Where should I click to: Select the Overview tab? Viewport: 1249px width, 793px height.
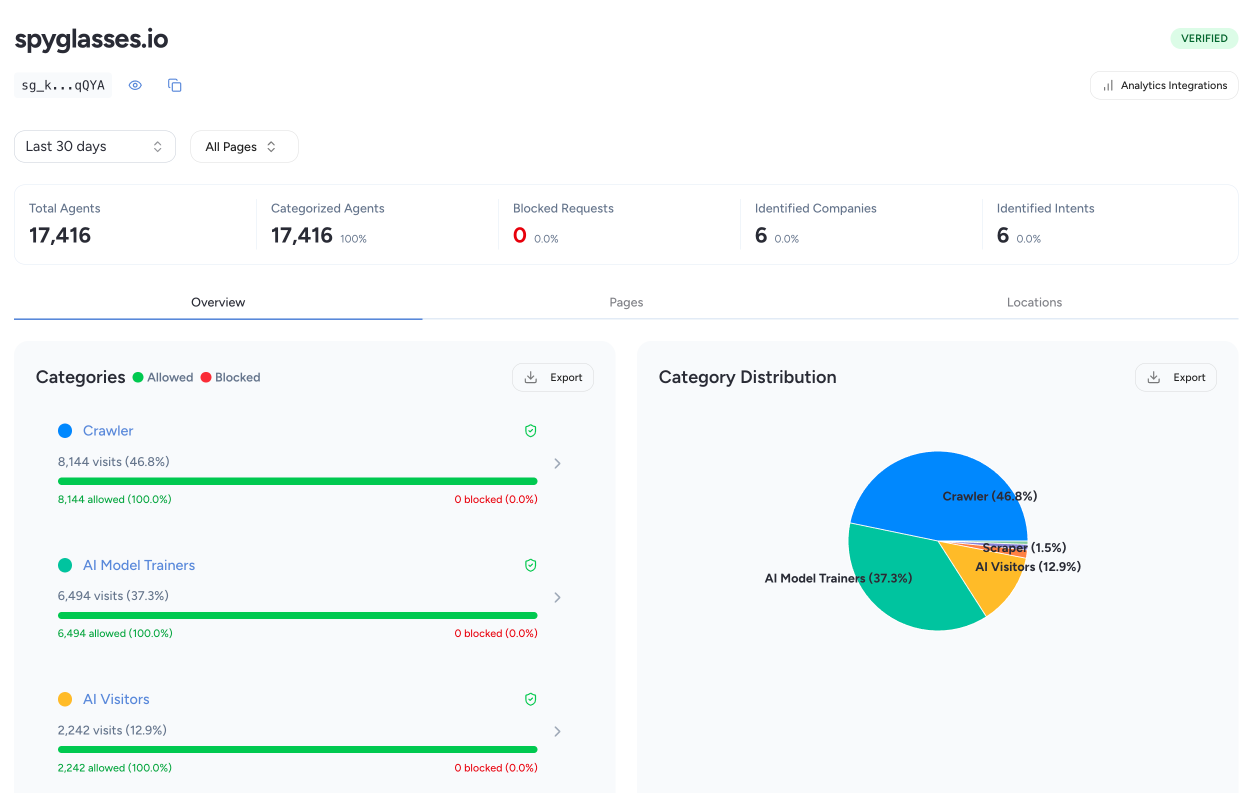click(x=218, y=302)
